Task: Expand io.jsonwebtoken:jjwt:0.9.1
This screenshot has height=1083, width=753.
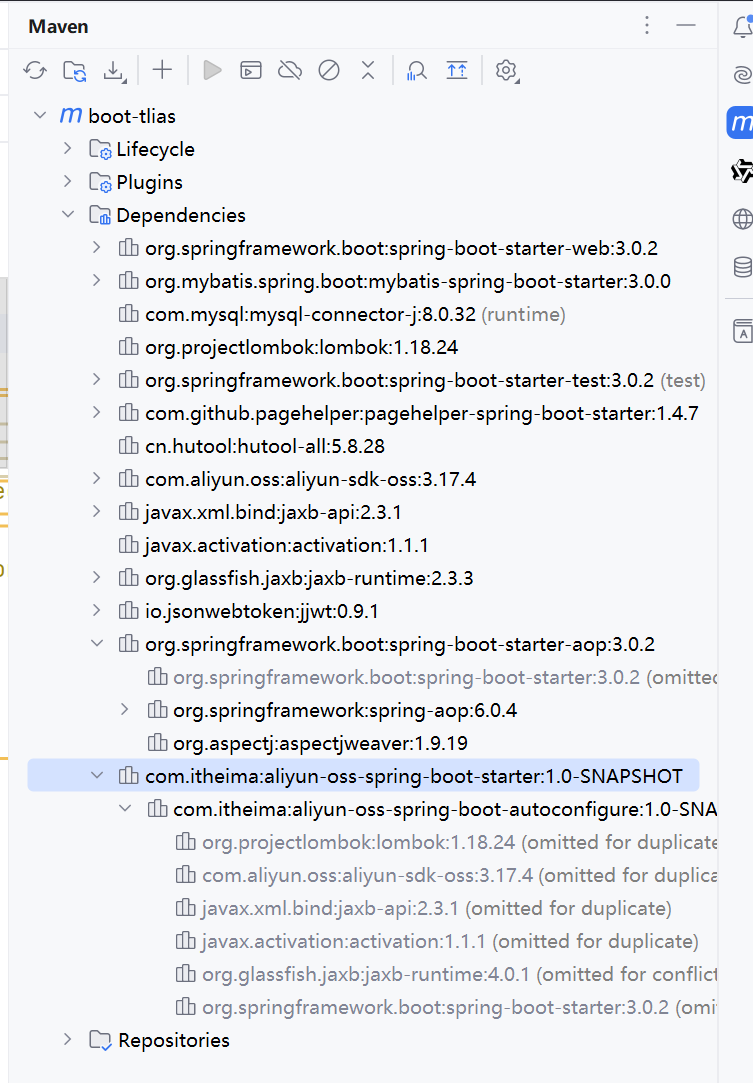Action: click(x=97, y=611)
